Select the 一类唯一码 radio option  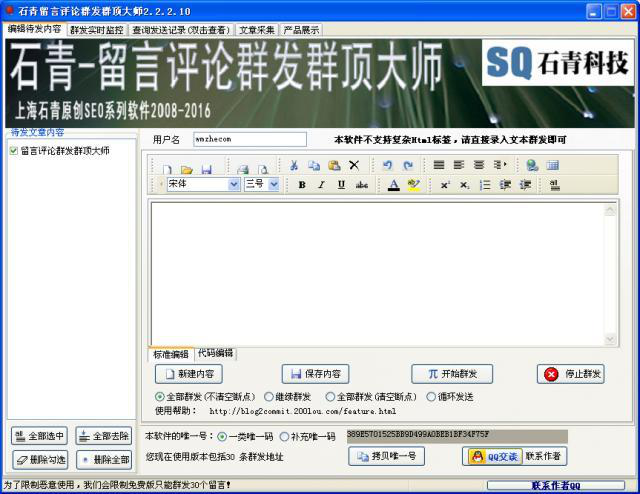(x=222, y=436)
